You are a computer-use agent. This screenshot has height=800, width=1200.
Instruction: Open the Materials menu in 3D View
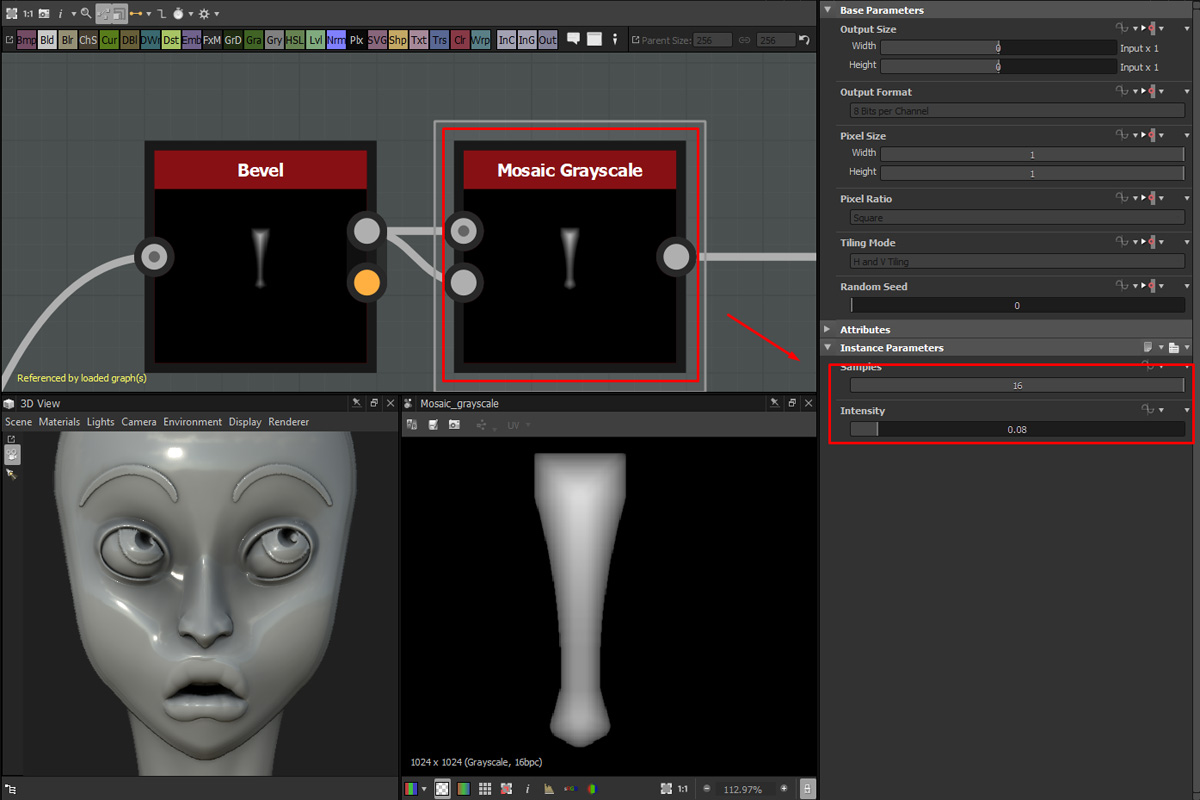pos(59,422)
